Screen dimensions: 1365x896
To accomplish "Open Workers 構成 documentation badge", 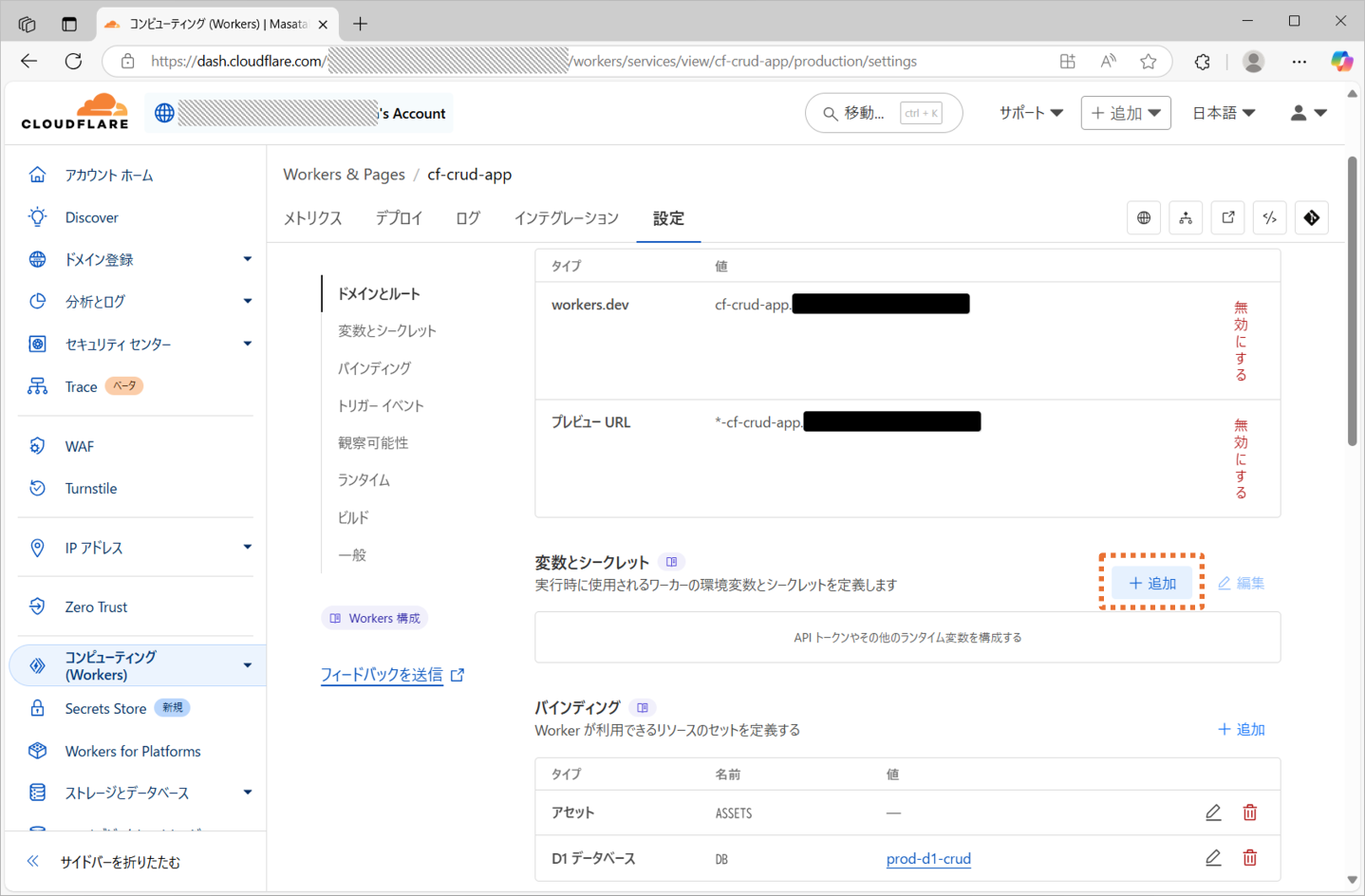I will [375, 618].
